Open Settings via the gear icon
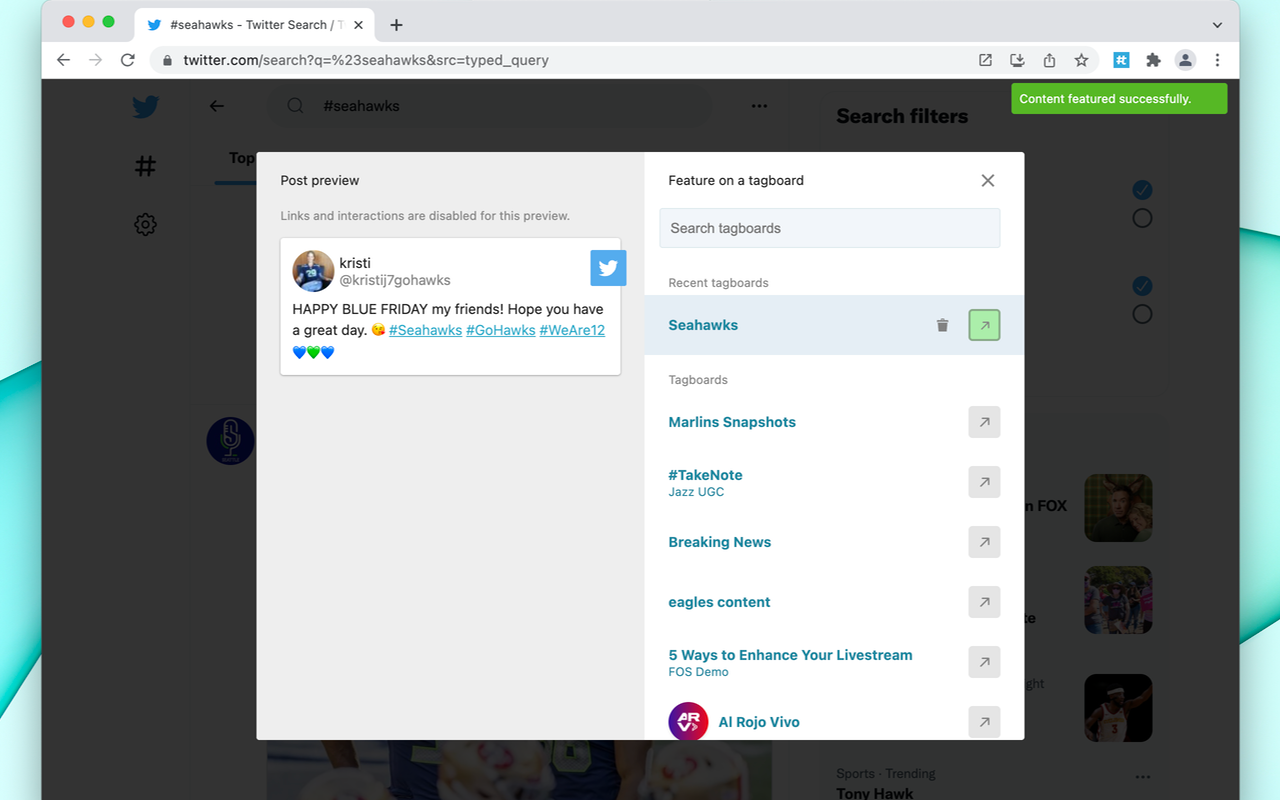Screen dimensions: 1280x800 (145, 224)
